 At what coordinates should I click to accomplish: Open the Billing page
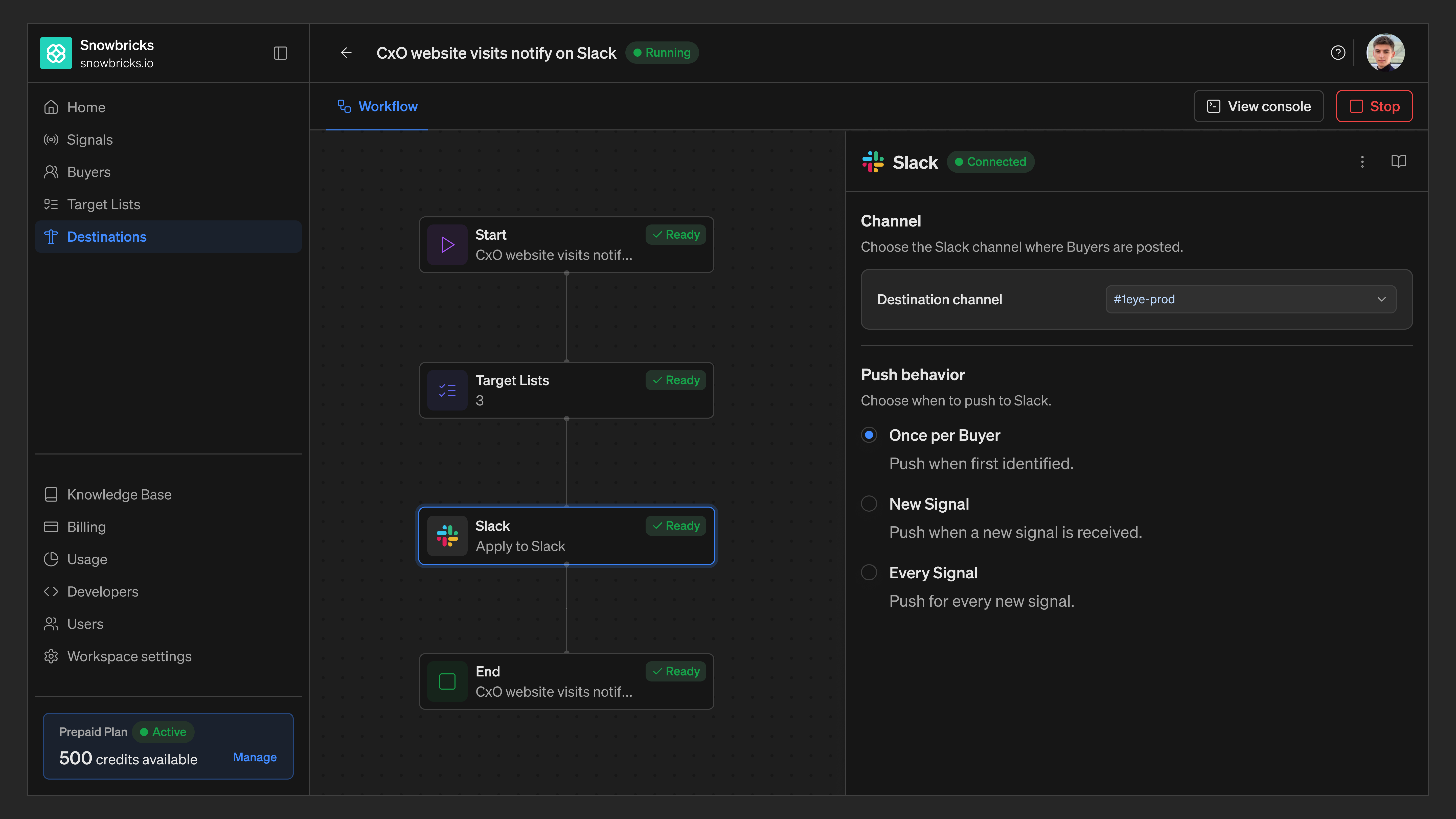tap(168, 527)
